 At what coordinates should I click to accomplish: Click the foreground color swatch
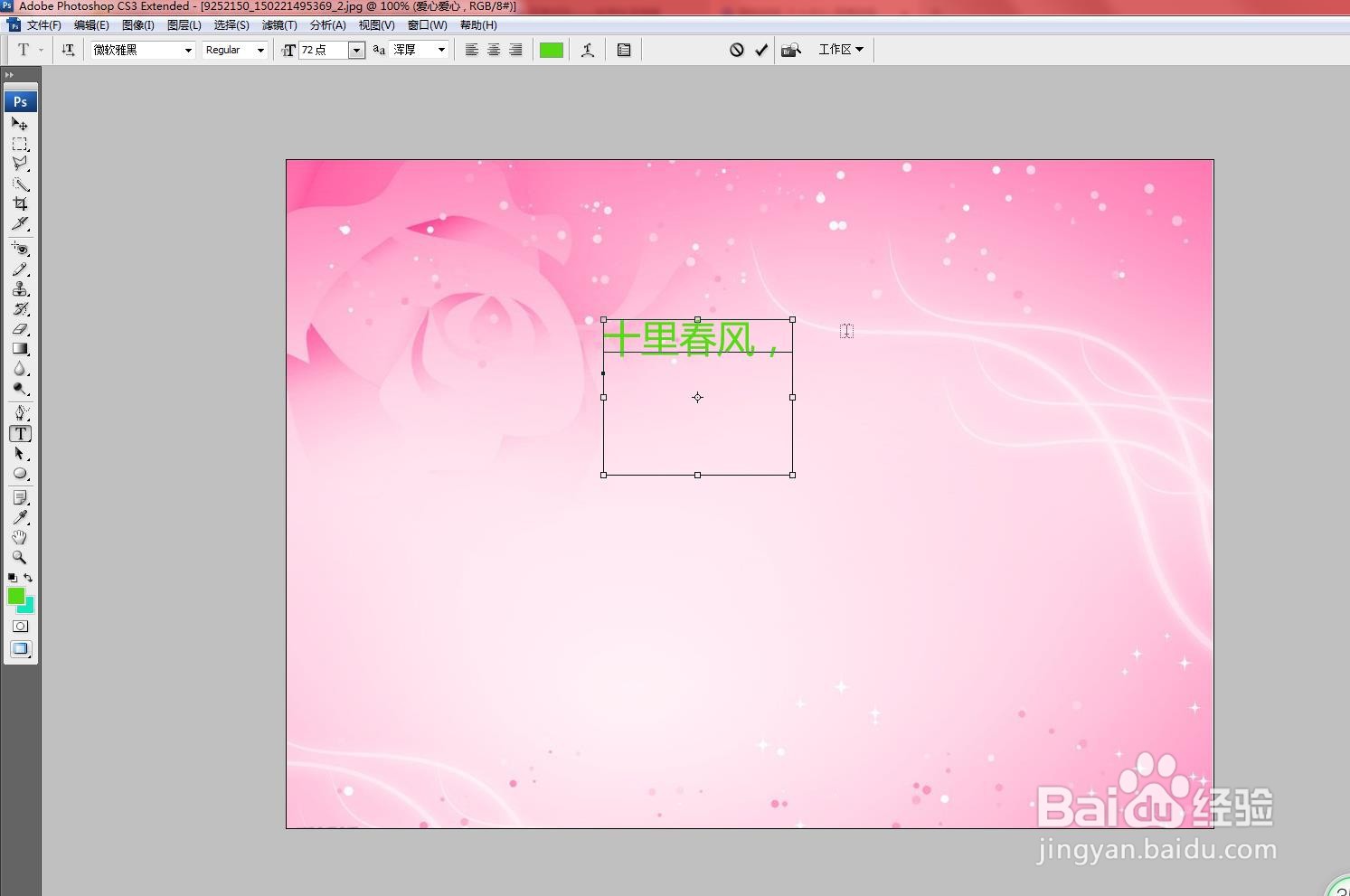(15, 595)
